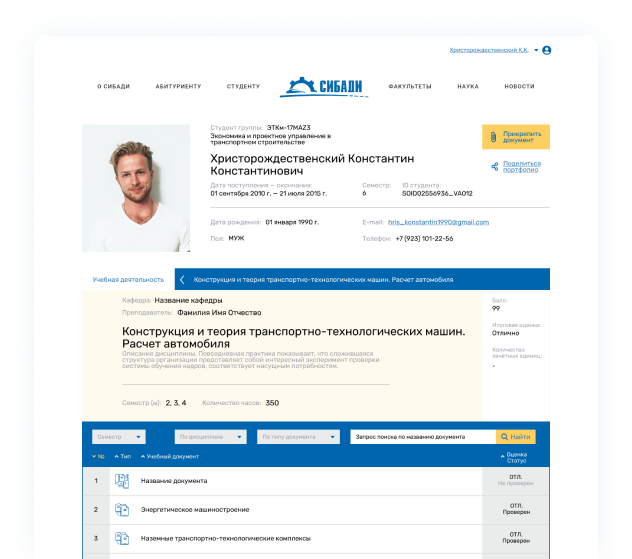
Task: Go to the Абитуриенту menu section
Action: coord(178,87)
